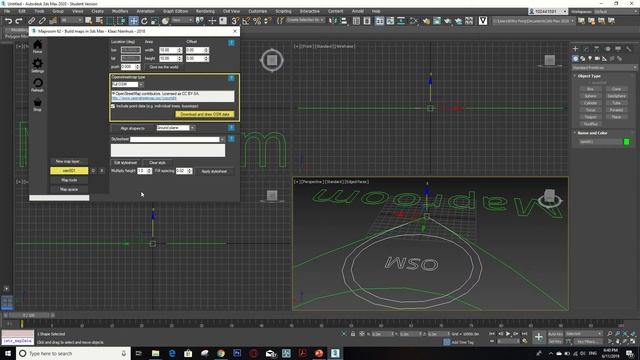Open the Windows Start menu

click(x=8, y=353)
